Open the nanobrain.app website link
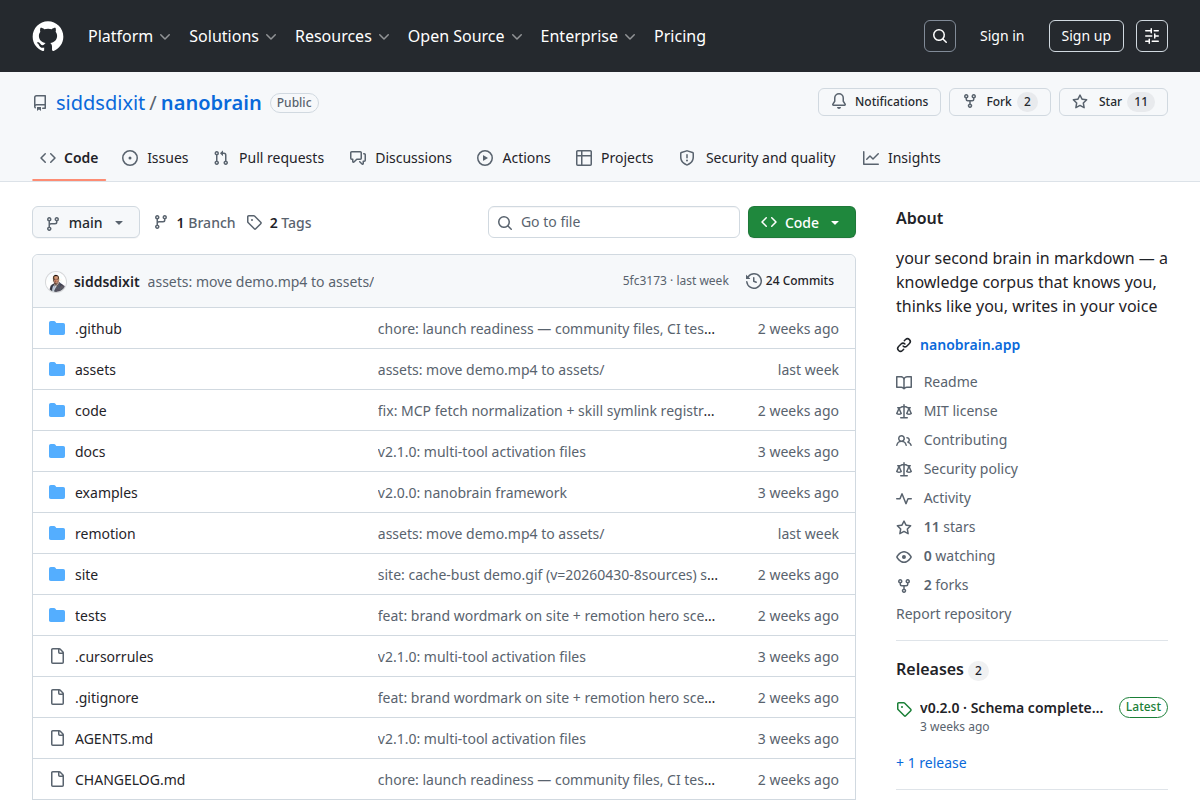Image resolution: width=1200 pixels, height=800 pixels. click(970, 345)
